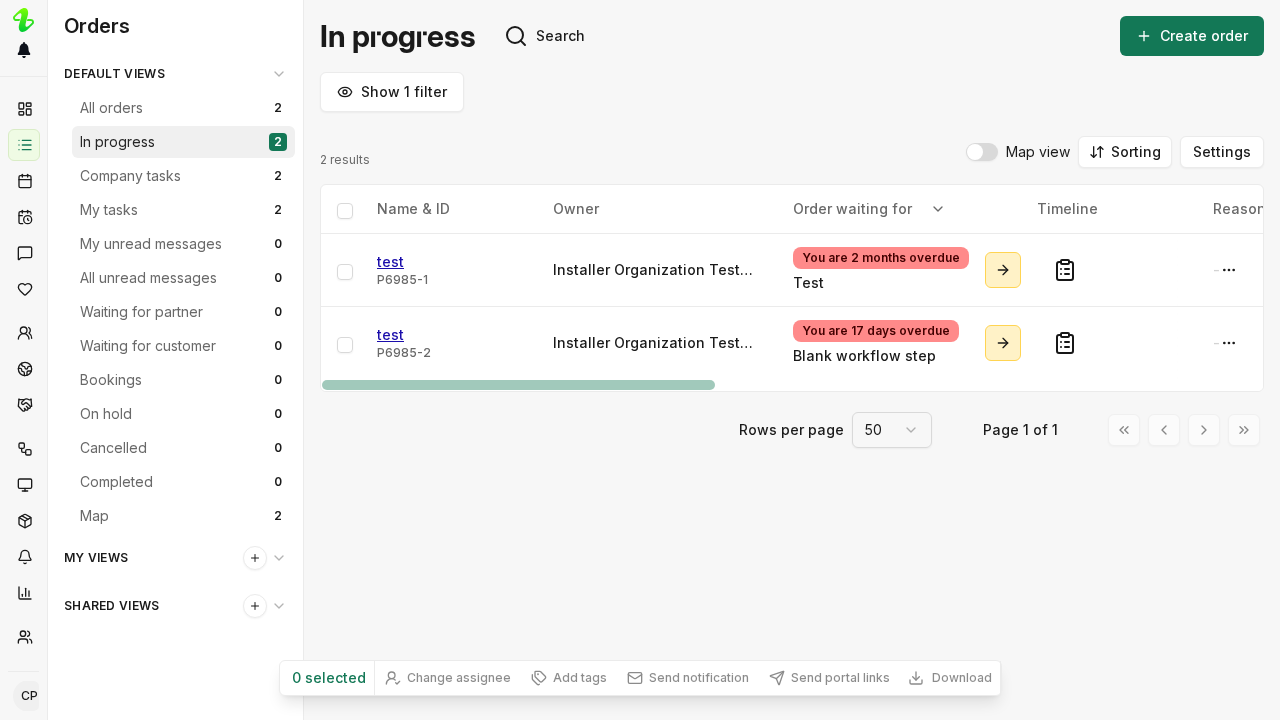Open the notifications bell at top of sidebar
Image resolution: width=1280 pixels, height=720 pixels.
pyautogui.click(x=24, y=50)
